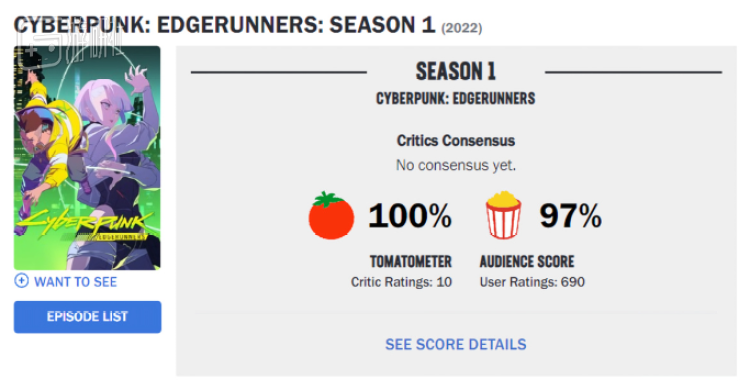The width and height of the screenshot is (750, 390).
Task: Click the plus circle Want to See icon
Action: pyautogui.click(x=21, y=281)
